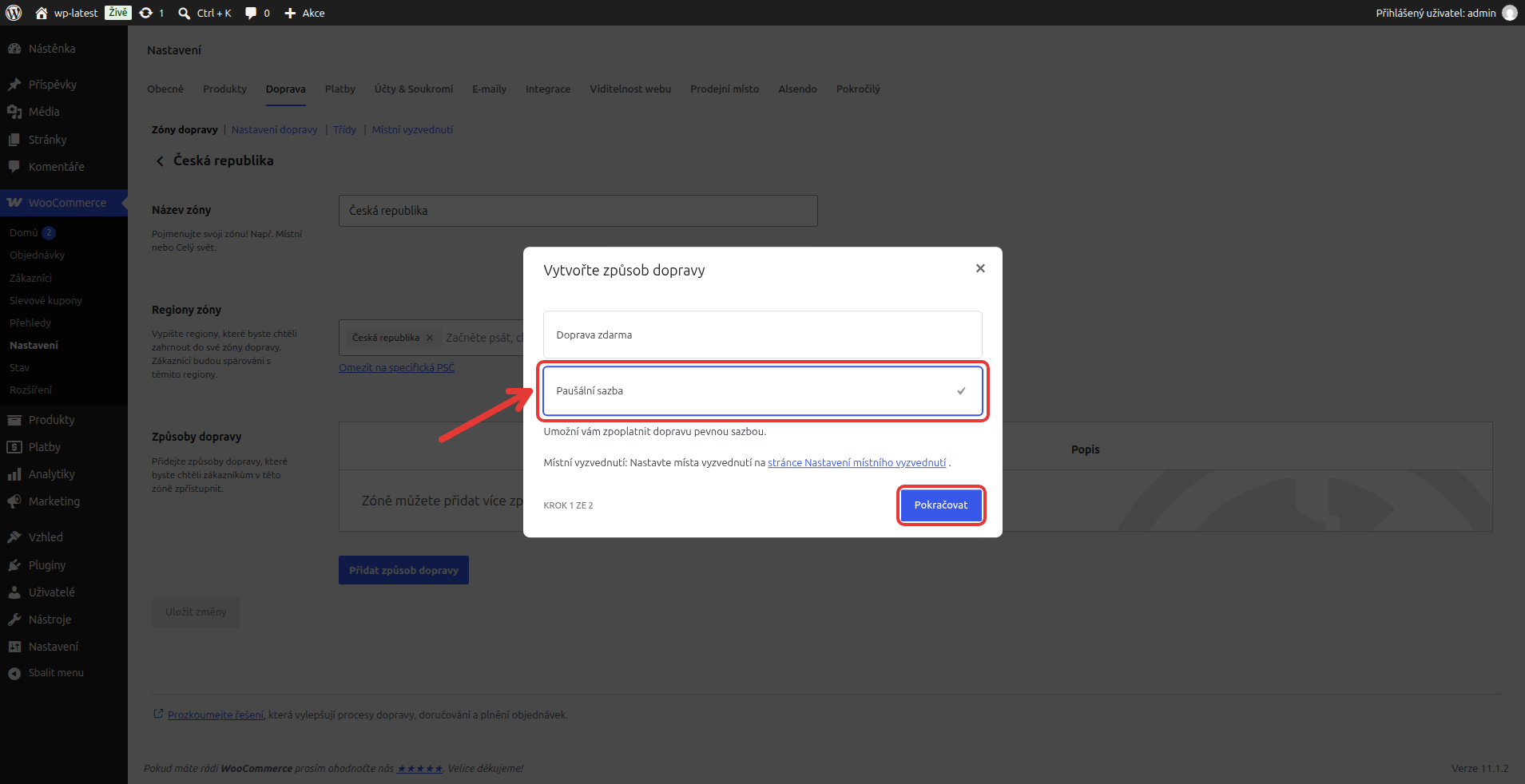Open Místní vyzvednutí sub-link

click(x=412, y=129)
